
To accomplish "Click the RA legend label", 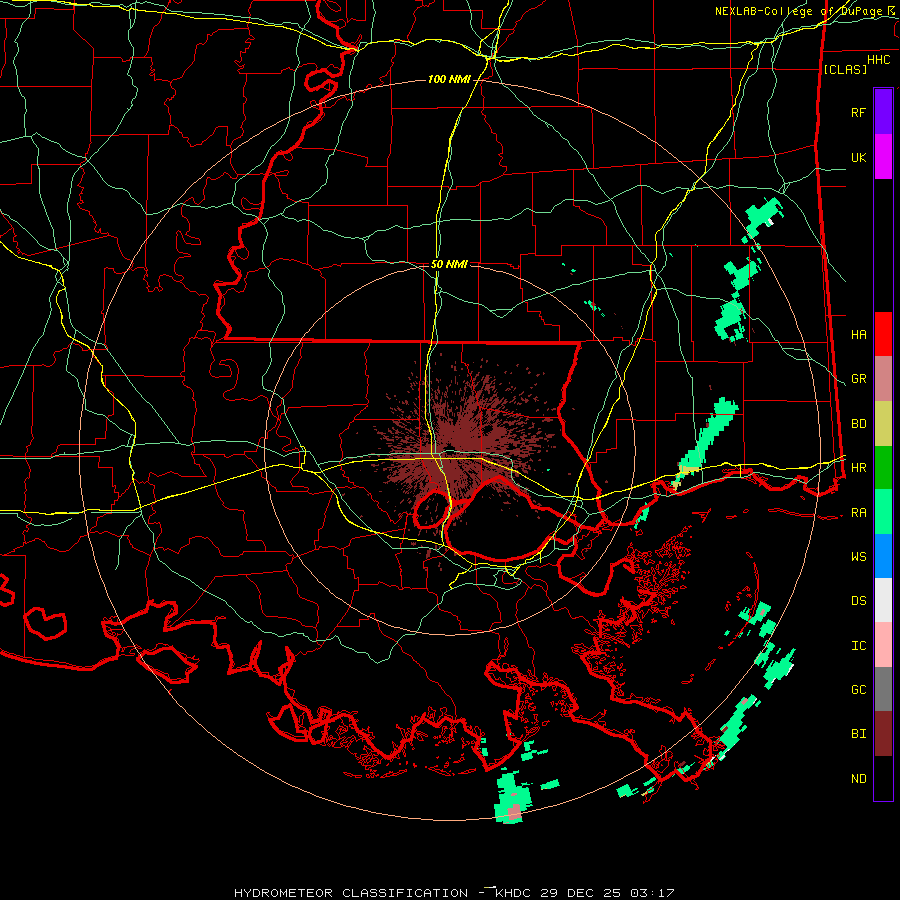I will point(858,513).
